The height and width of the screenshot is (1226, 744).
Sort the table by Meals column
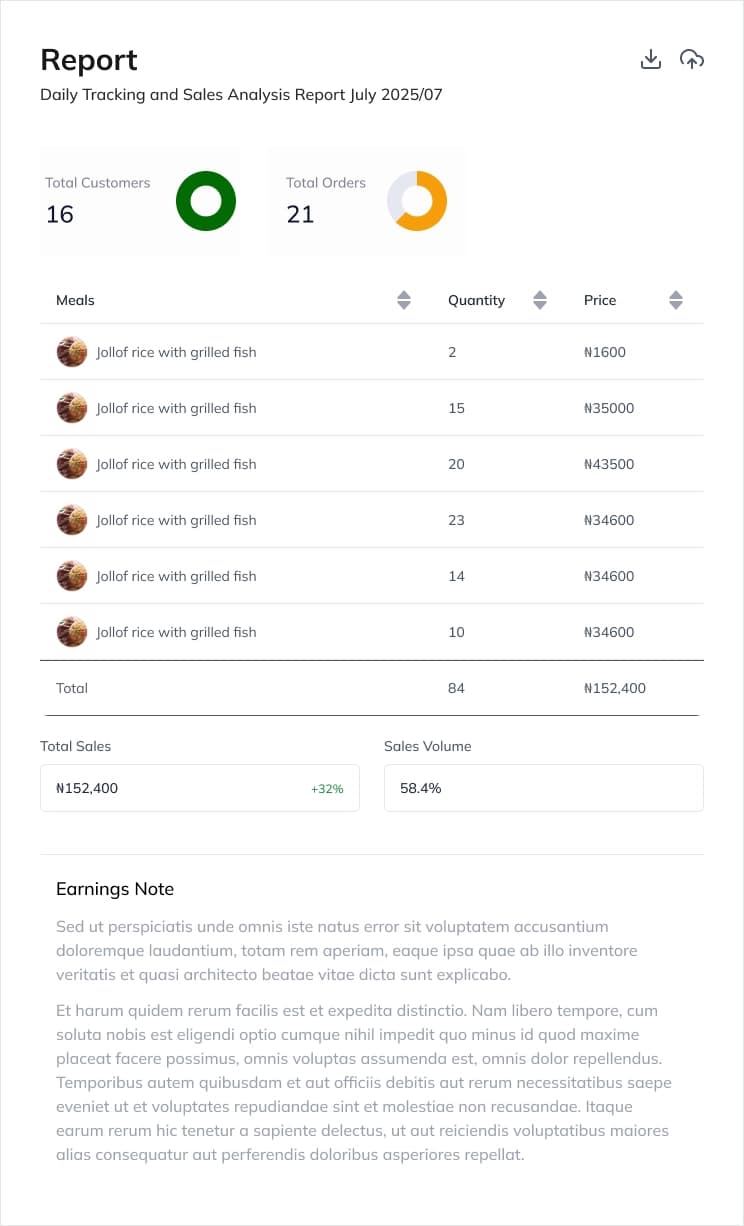coord(404,300)
